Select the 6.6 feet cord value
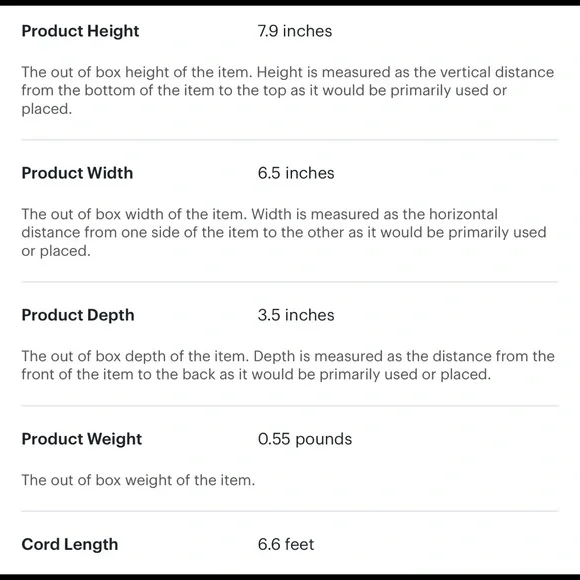 click(286, 544)
